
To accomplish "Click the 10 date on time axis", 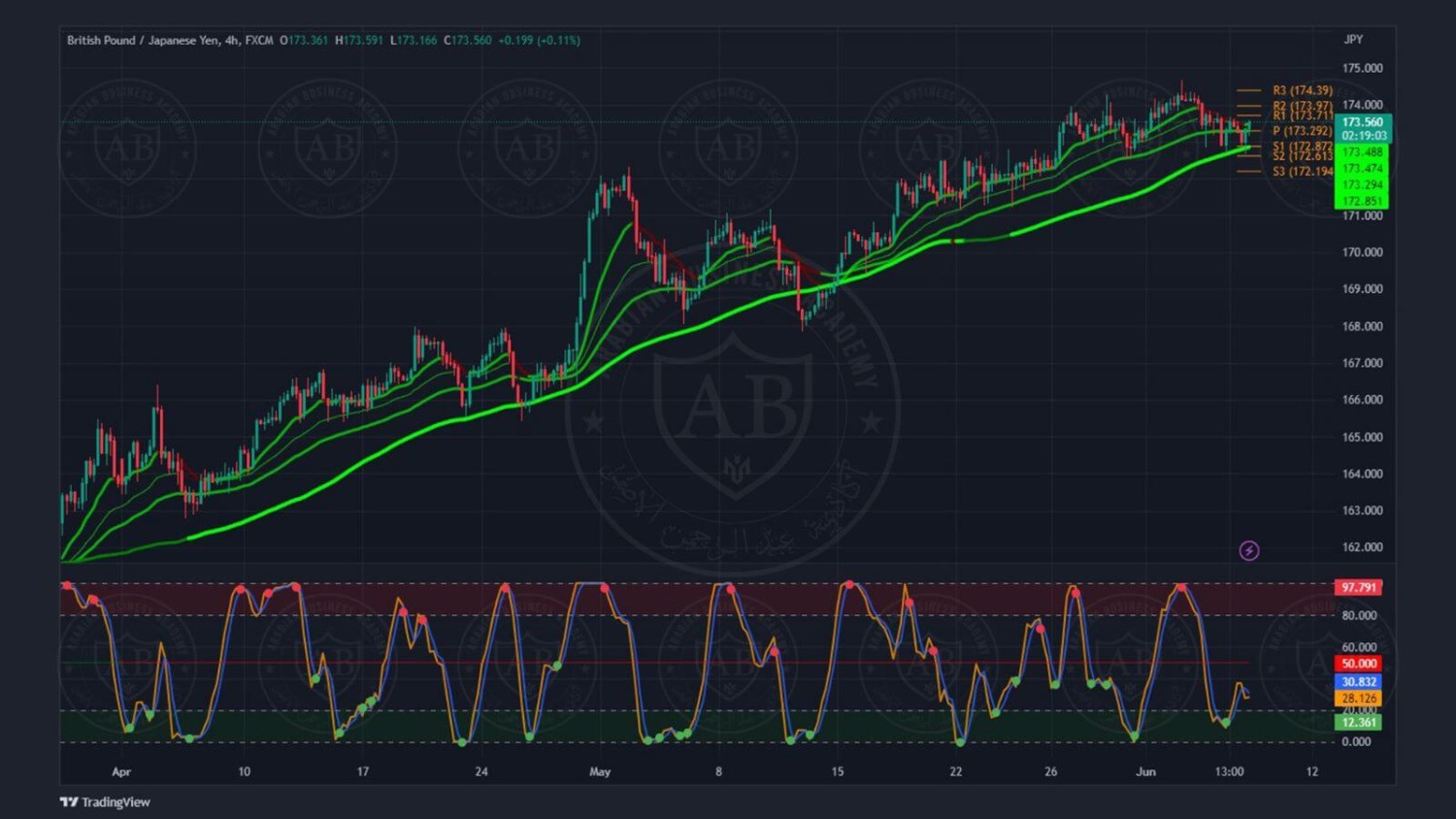I will [x=244, y=772].
